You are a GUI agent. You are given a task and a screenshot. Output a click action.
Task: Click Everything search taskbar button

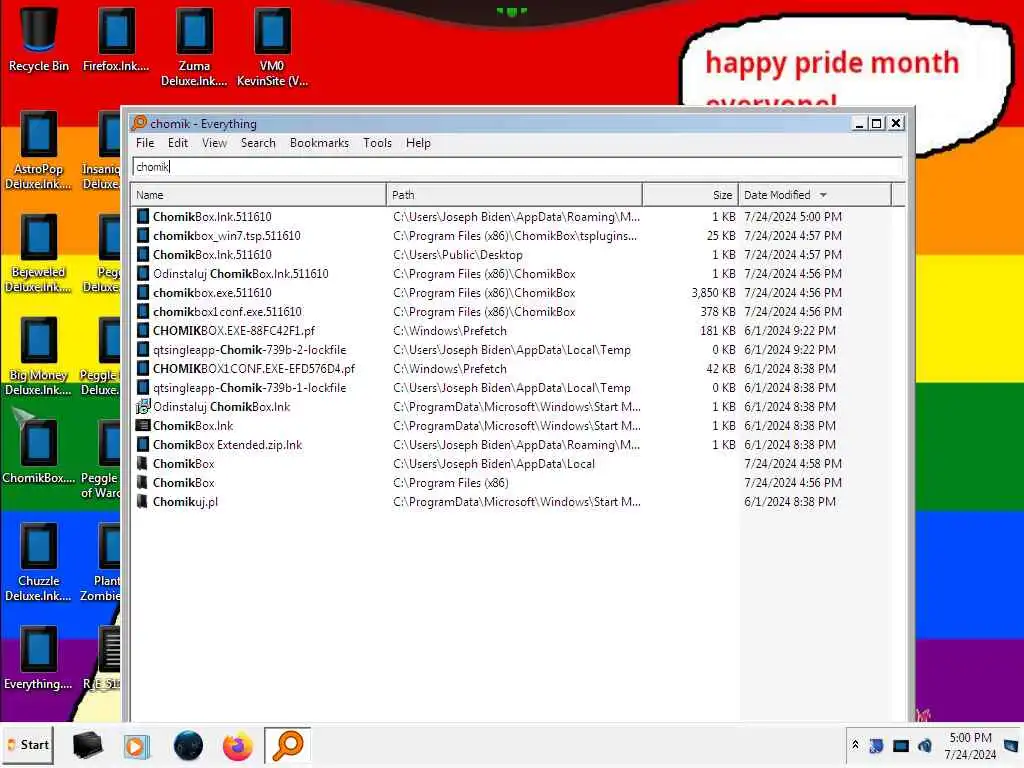point(287,745)
